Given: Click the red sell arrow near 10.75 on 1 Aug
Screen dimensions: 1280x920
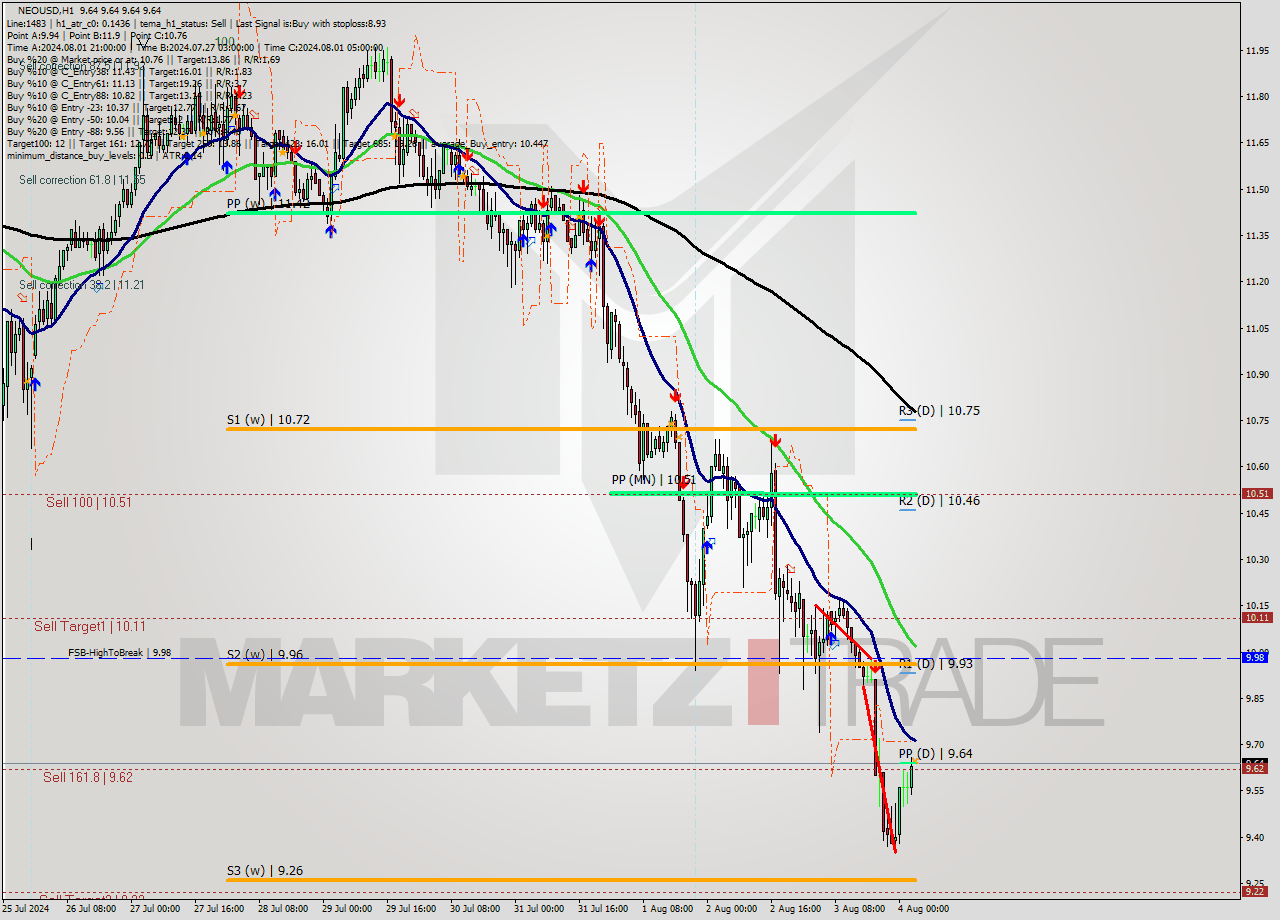Looking at the screenshot, I should coord(675,395).
